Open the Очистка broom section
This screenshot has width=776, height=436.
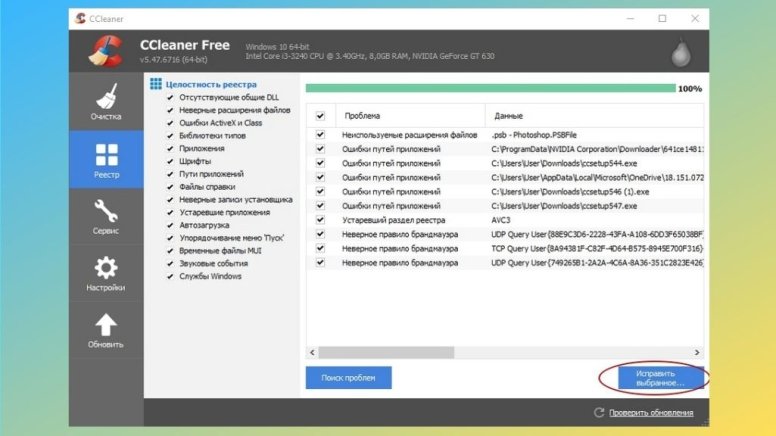click(106, 101)
